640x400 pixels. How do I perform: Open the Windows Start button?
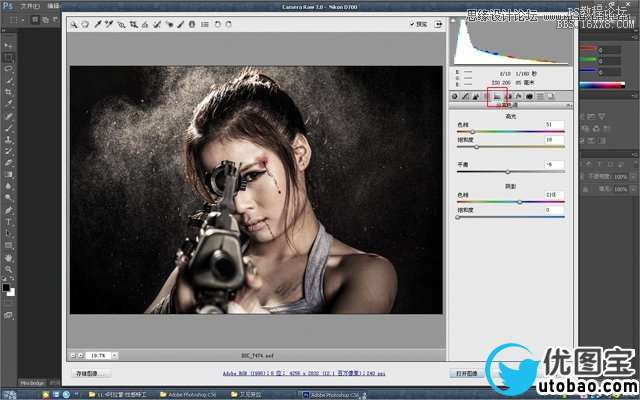click(x=9, y=395)
